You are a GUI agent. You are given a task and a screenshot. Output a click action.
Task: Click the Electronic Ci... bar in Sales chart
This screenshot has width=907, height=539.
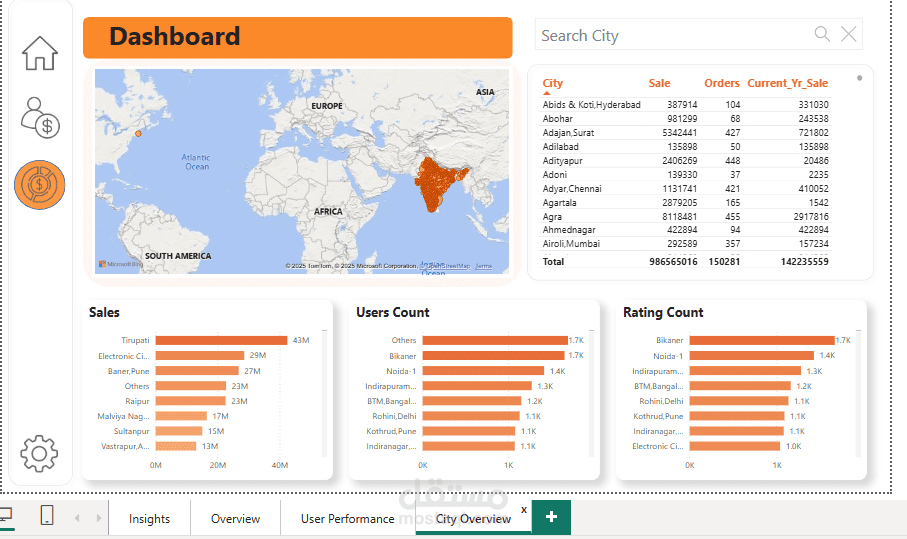200,355
